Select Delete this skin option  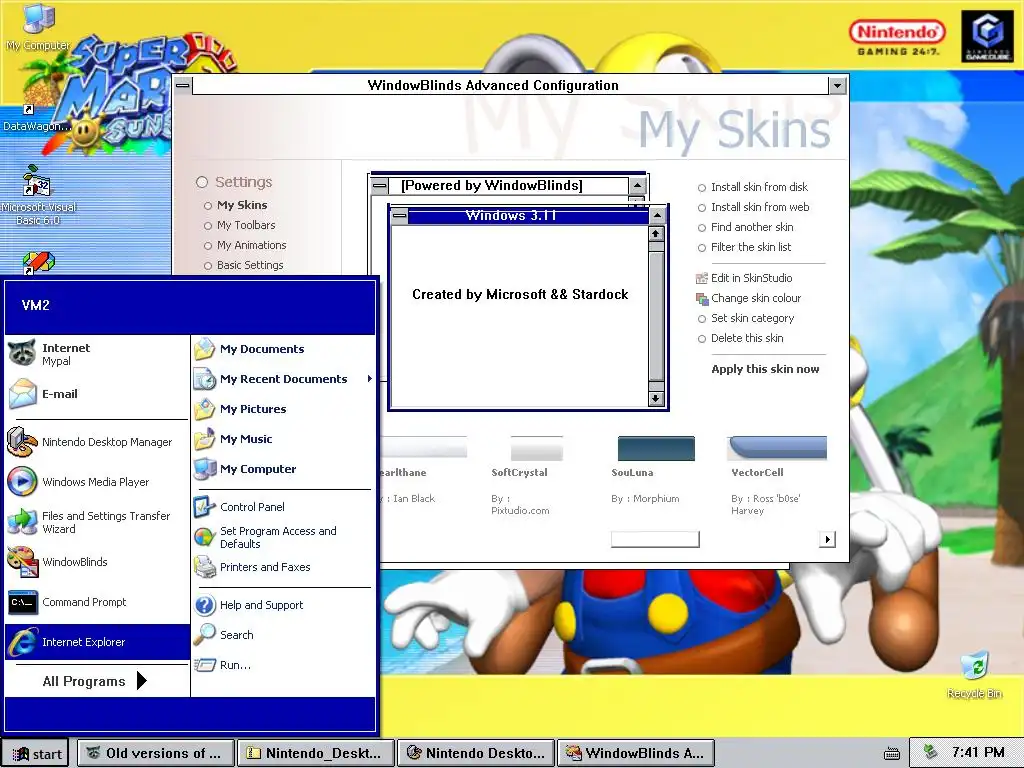[x=741, y=338]
